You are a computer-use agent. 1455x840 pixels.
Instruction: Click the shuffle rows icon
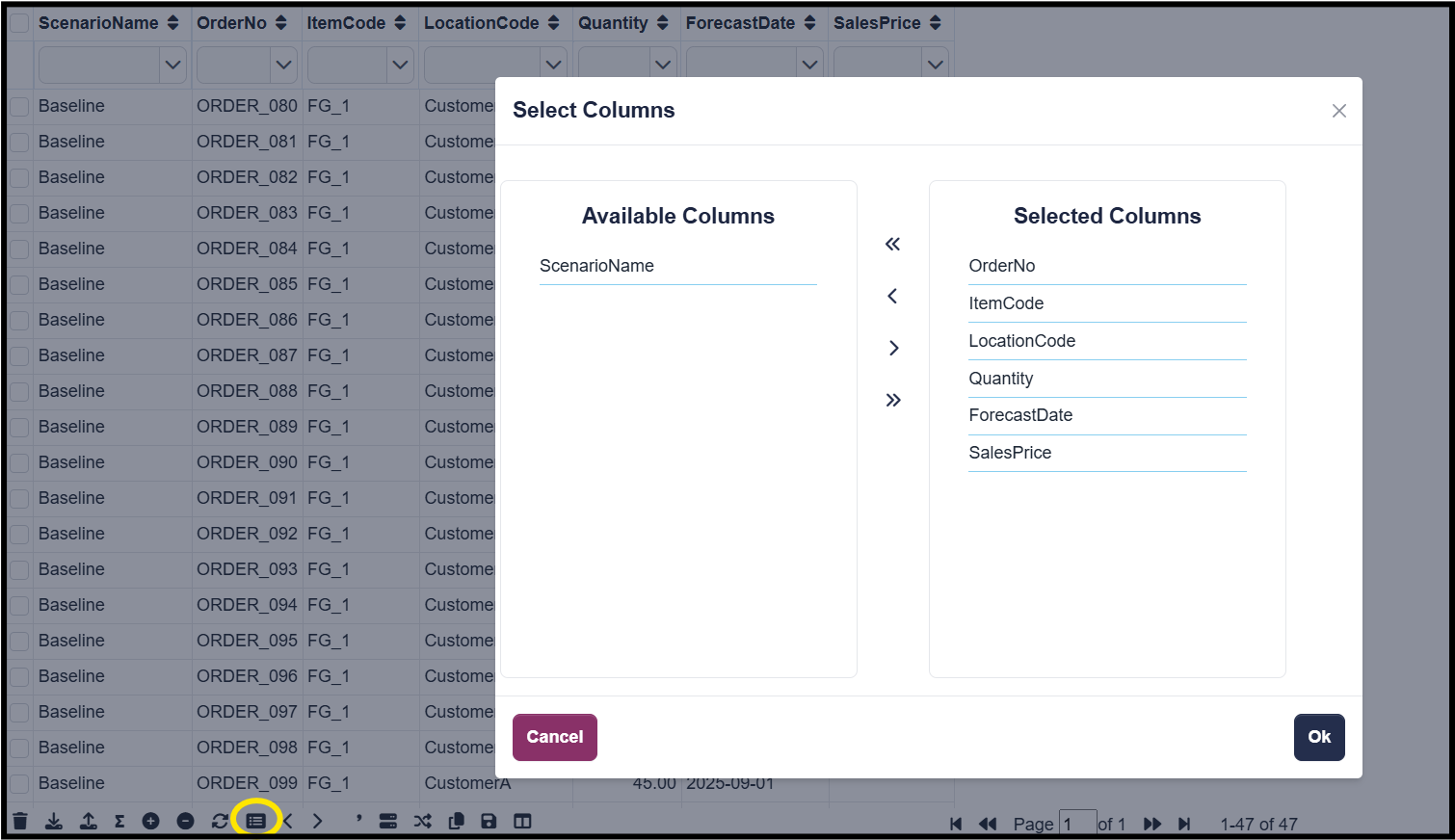(422, 821)
